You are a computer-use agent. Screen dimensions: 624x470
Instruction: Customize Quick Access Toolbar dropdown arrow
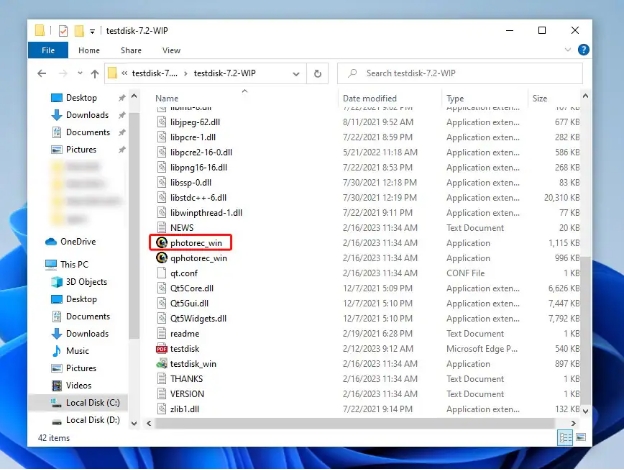[93, 30]
